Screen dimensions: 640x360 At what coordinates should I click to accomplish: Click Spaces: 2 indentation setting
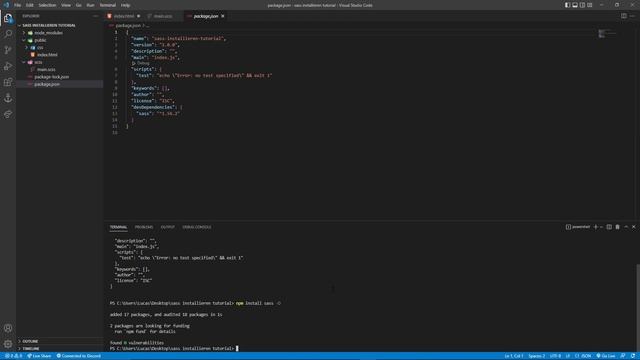(x=537, y=356)
